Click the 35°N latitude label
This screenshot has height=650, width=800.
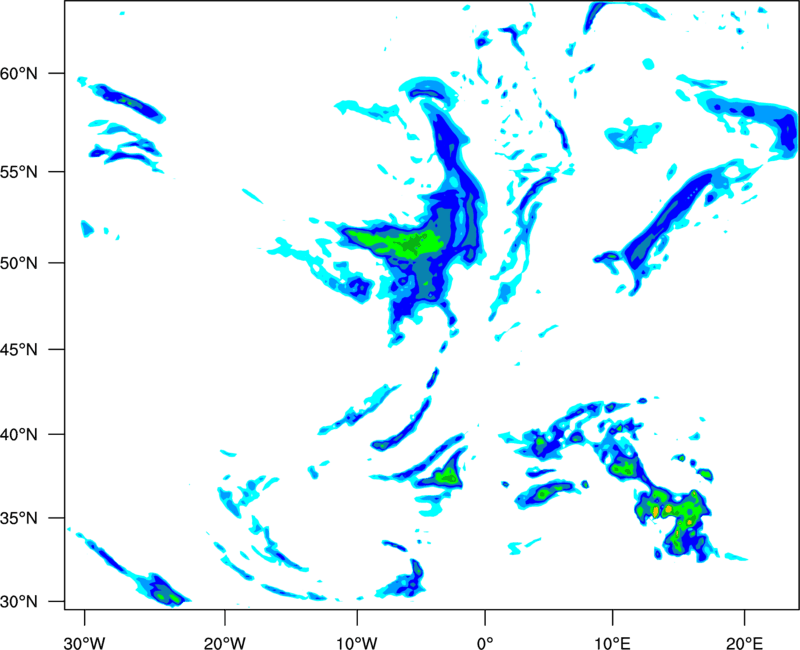[19, 518]
